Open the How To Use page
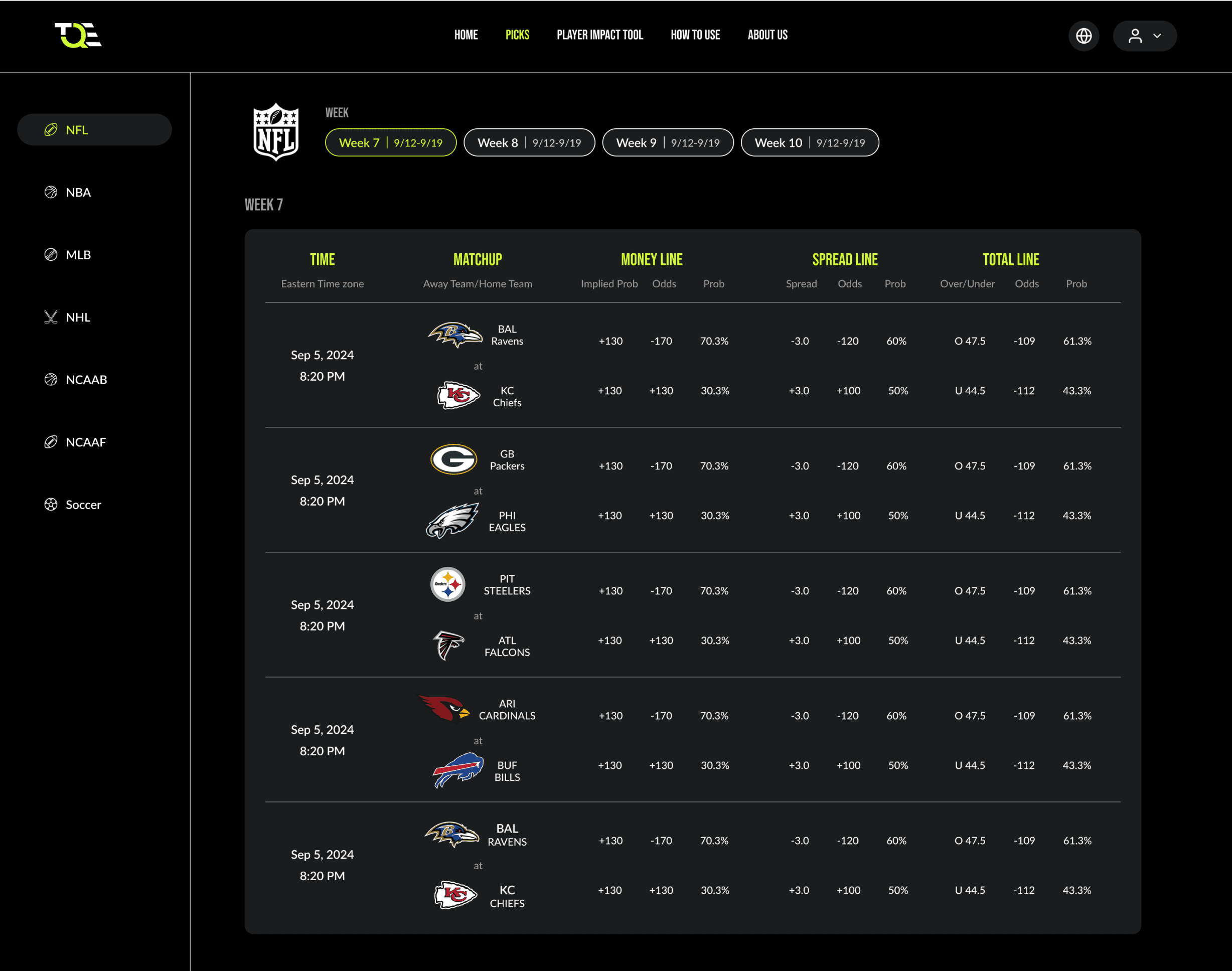The width and height of the screenshot is (1232, 971). pos(695,35)
